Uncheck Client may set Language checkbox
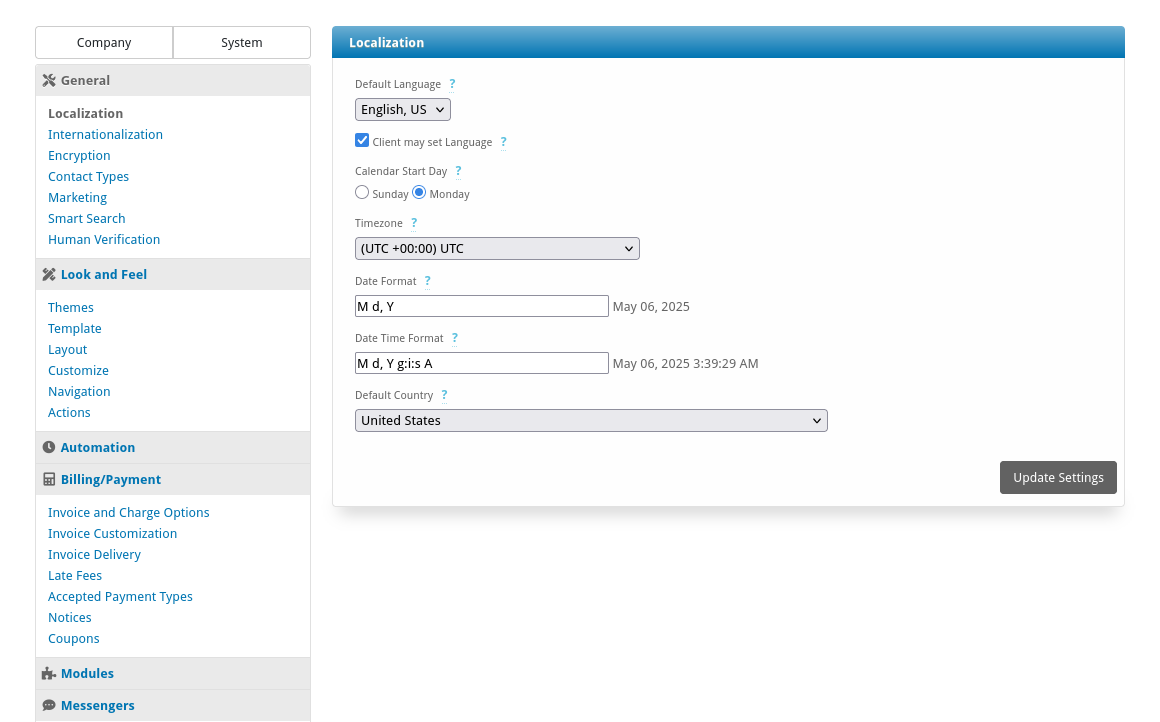 pyautogui.click(x=362, y=141)
